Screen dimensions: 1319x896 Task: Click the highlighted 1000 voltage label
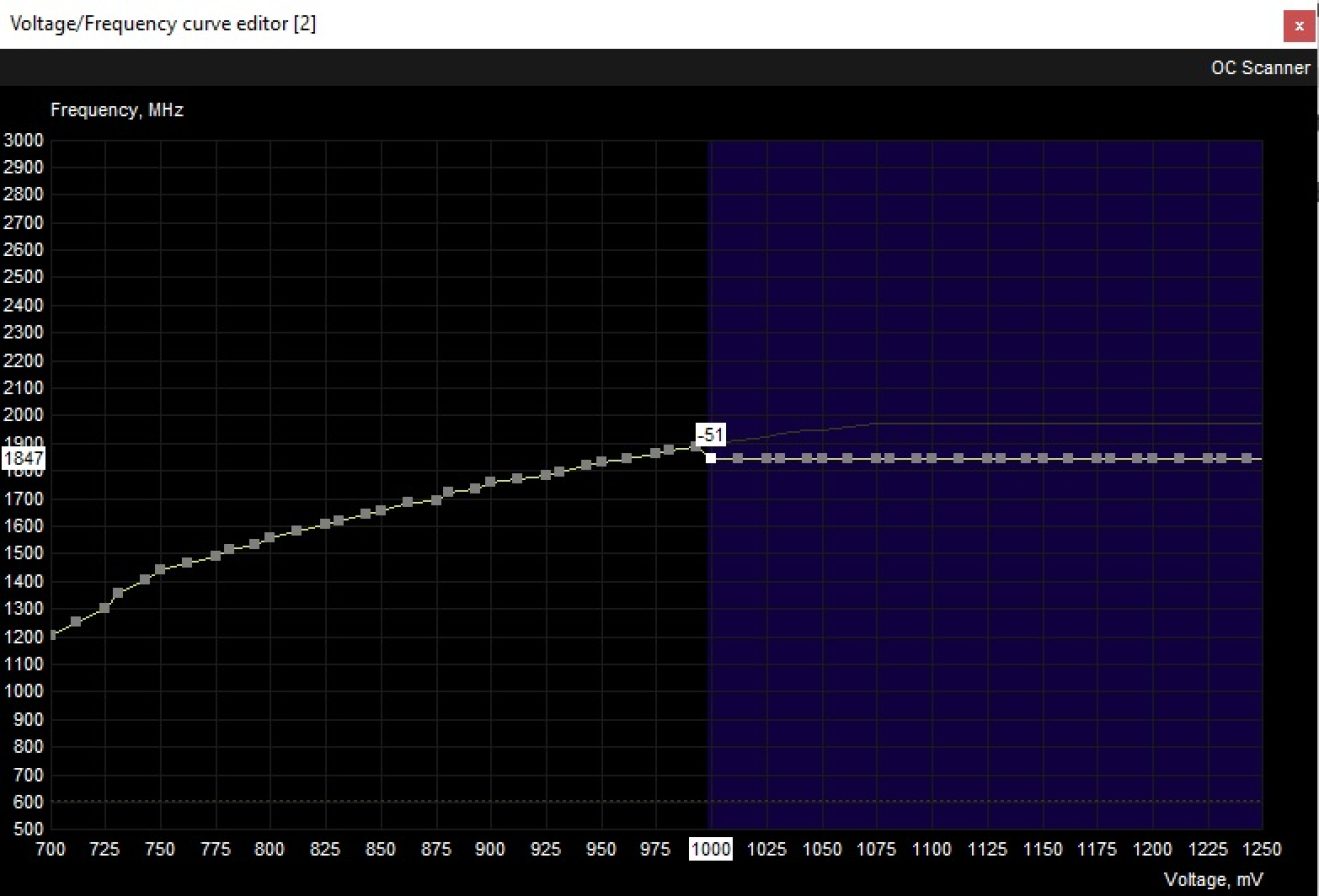pyautogui.click(x=711, y=849)
